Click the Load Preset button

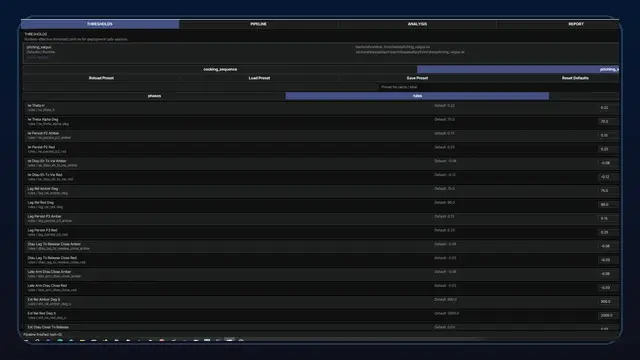(x=259, y=78)
